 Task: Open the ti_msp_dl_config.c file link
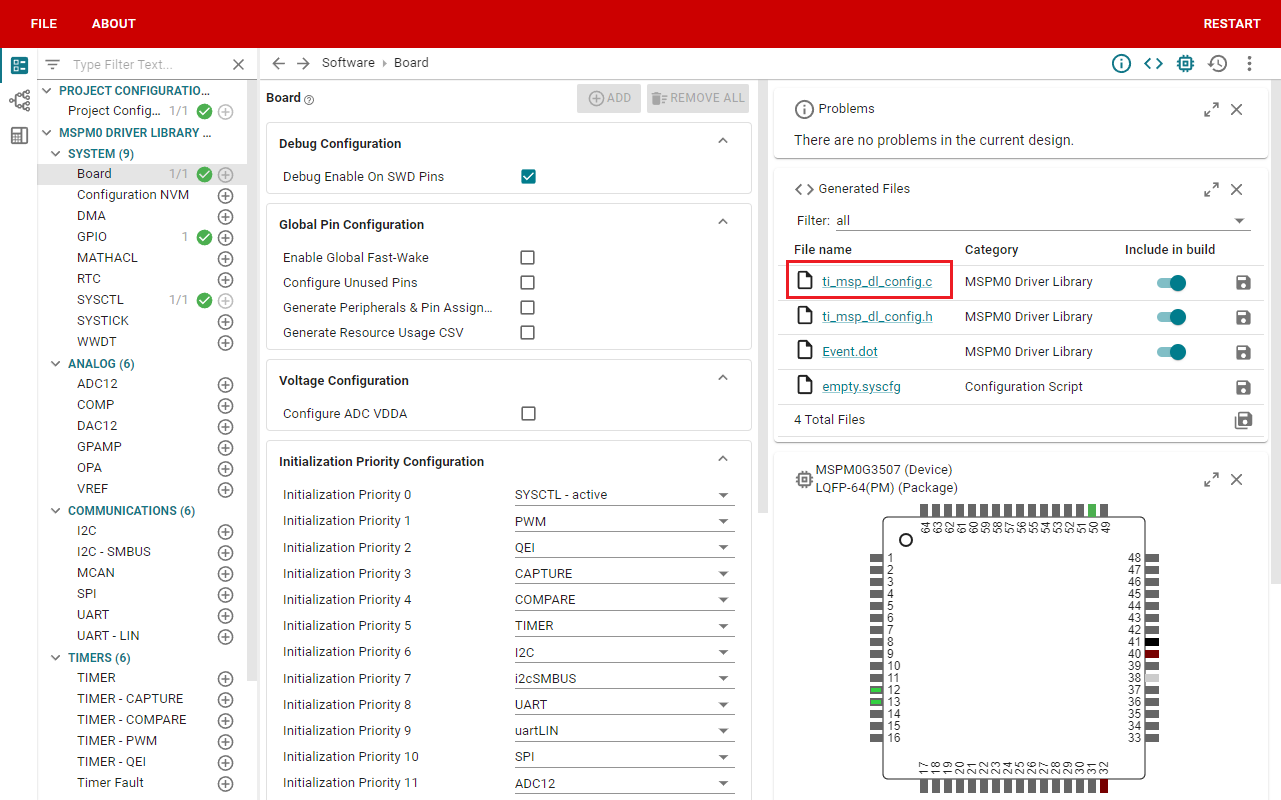pyautogui.click(x=877, y=282)
